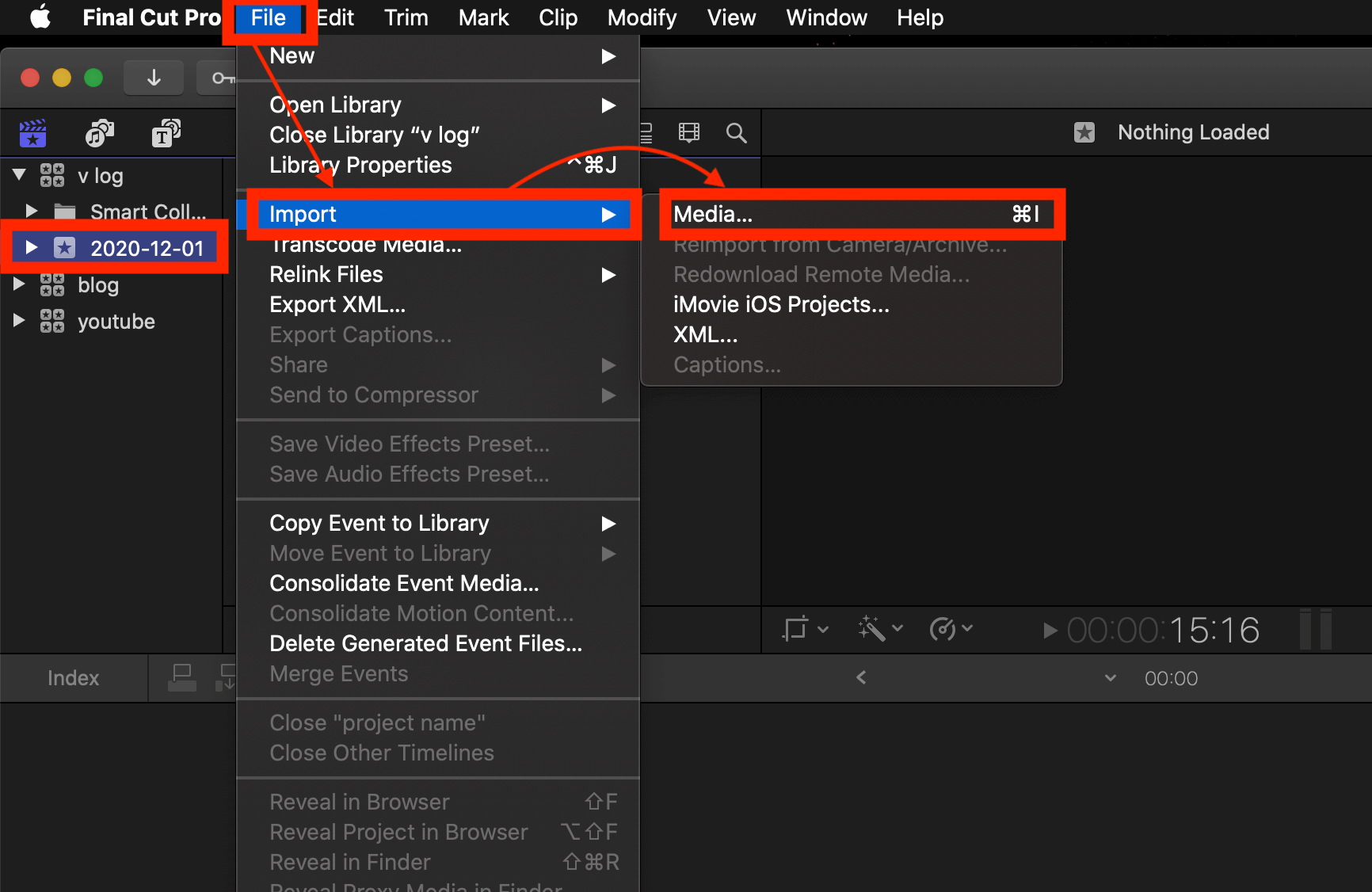Click the viewer timecode display
The height and width of the screenshot is (892, 1372).
(x=1163, y=631)
